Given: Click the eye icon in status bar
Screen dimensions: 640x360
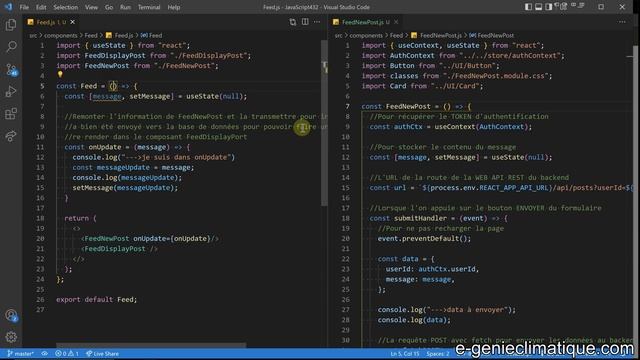Looking at the screenshot, I should [44, 354].
